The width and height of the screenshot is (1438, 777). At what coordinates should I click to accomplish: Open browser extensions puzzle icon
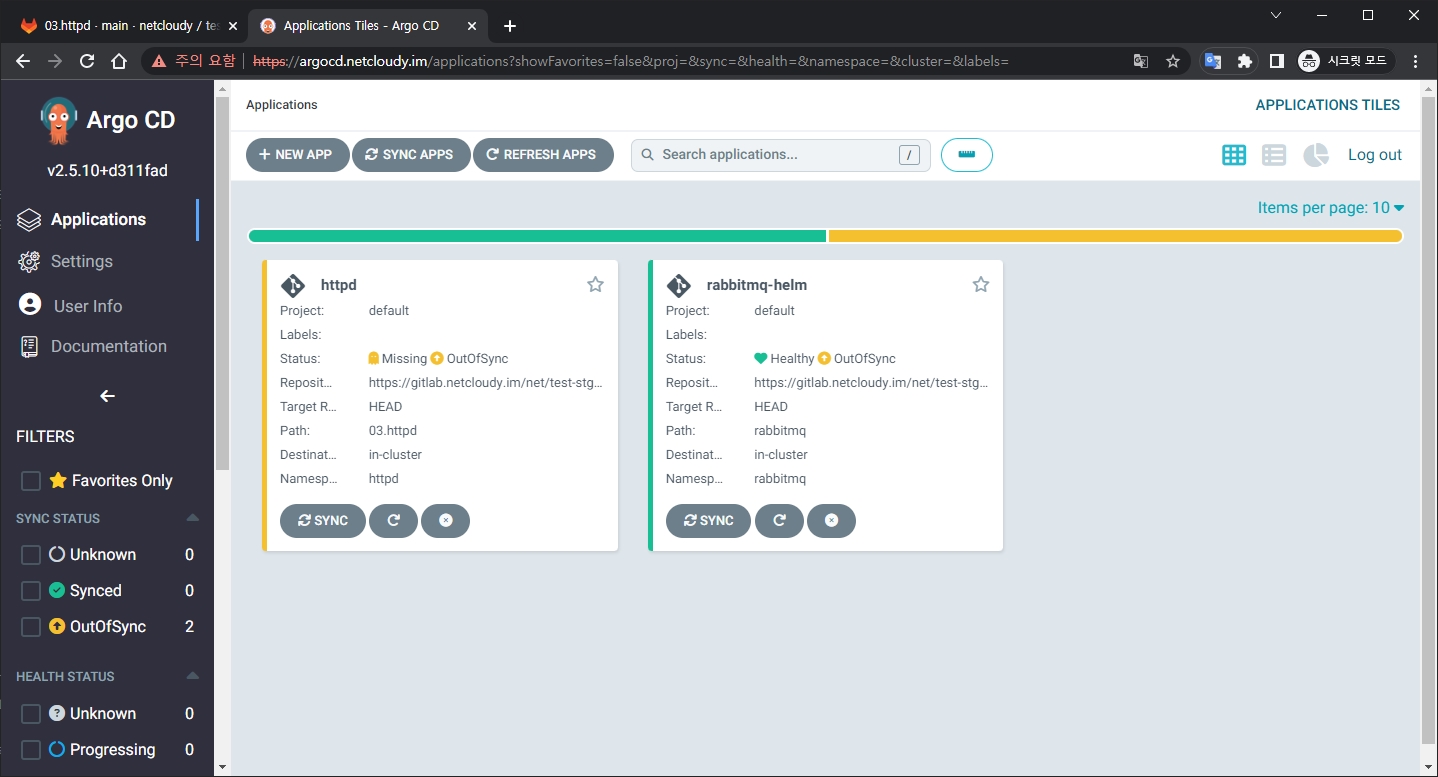(1244, 61)
